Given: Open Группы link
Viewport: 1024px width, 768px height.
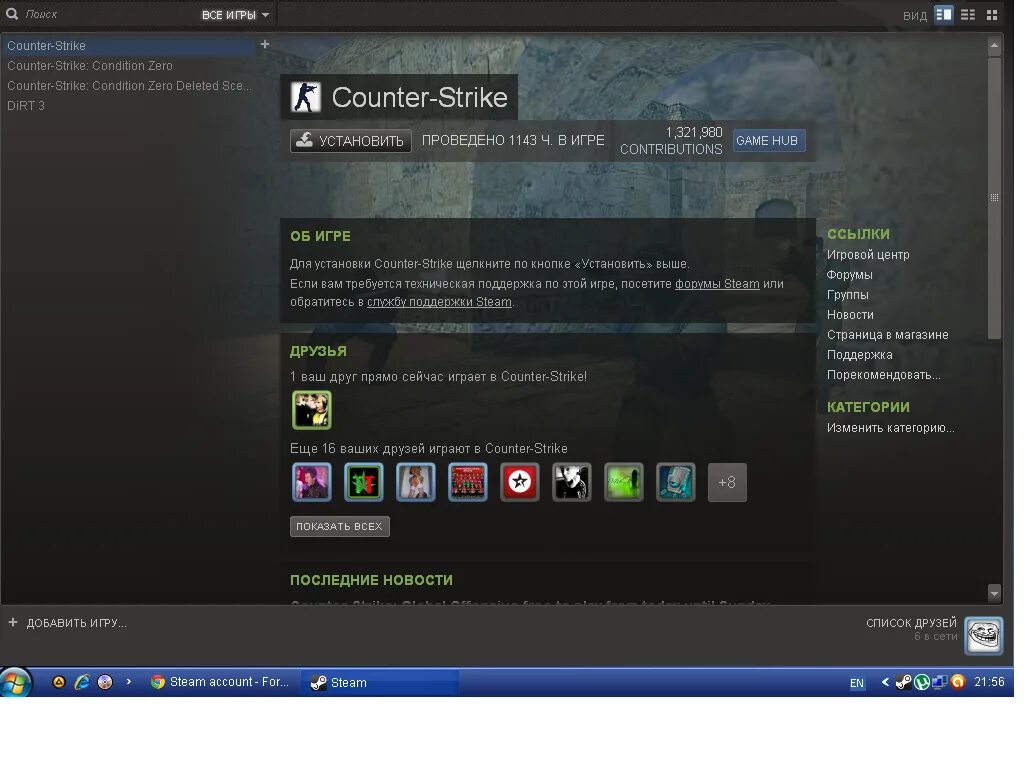Looking at the screenshot, I should coord(847,295).
